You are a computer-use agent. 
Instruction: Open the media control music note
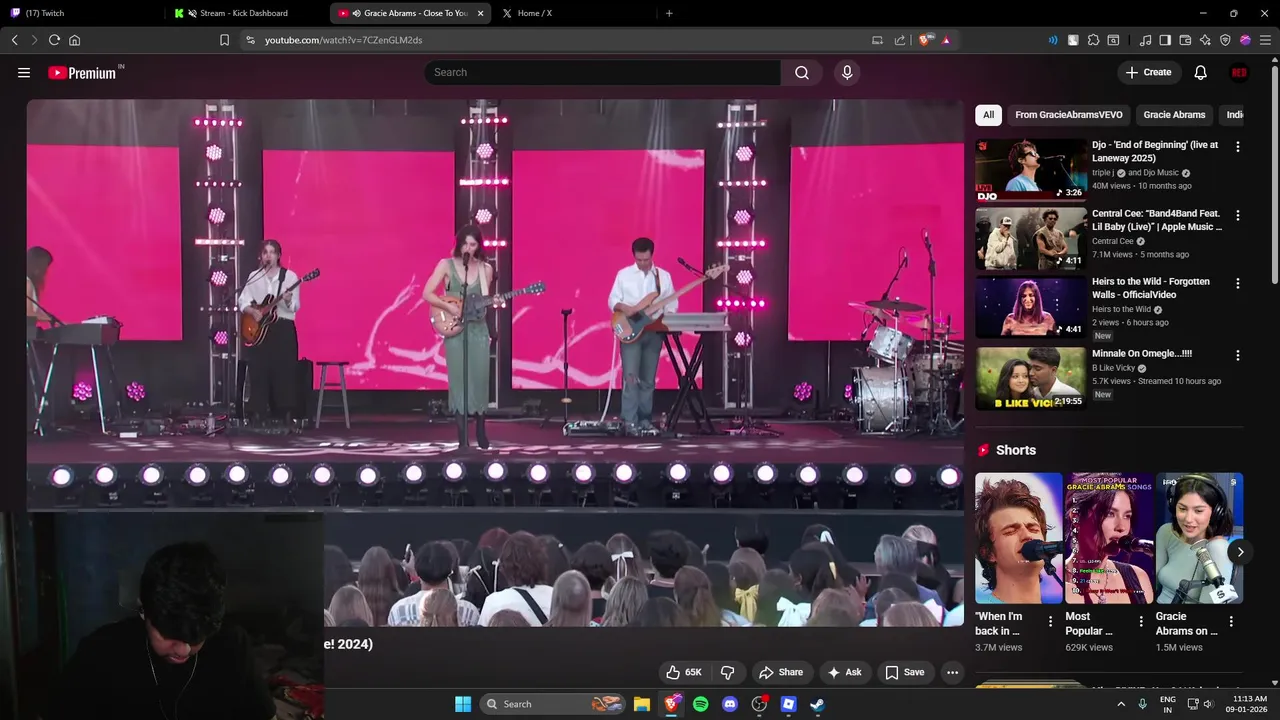[1145, 40]
